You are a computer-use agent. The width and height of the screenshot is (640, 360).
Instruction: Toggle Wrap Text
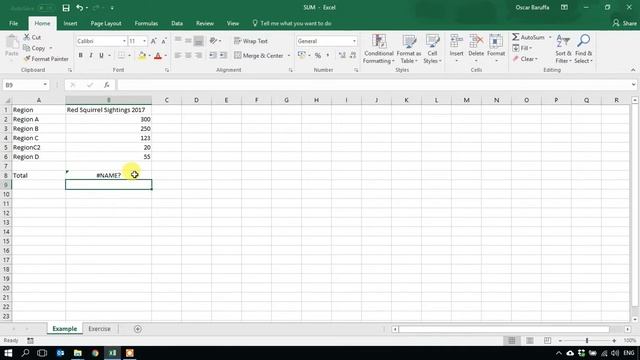[251, 41]
